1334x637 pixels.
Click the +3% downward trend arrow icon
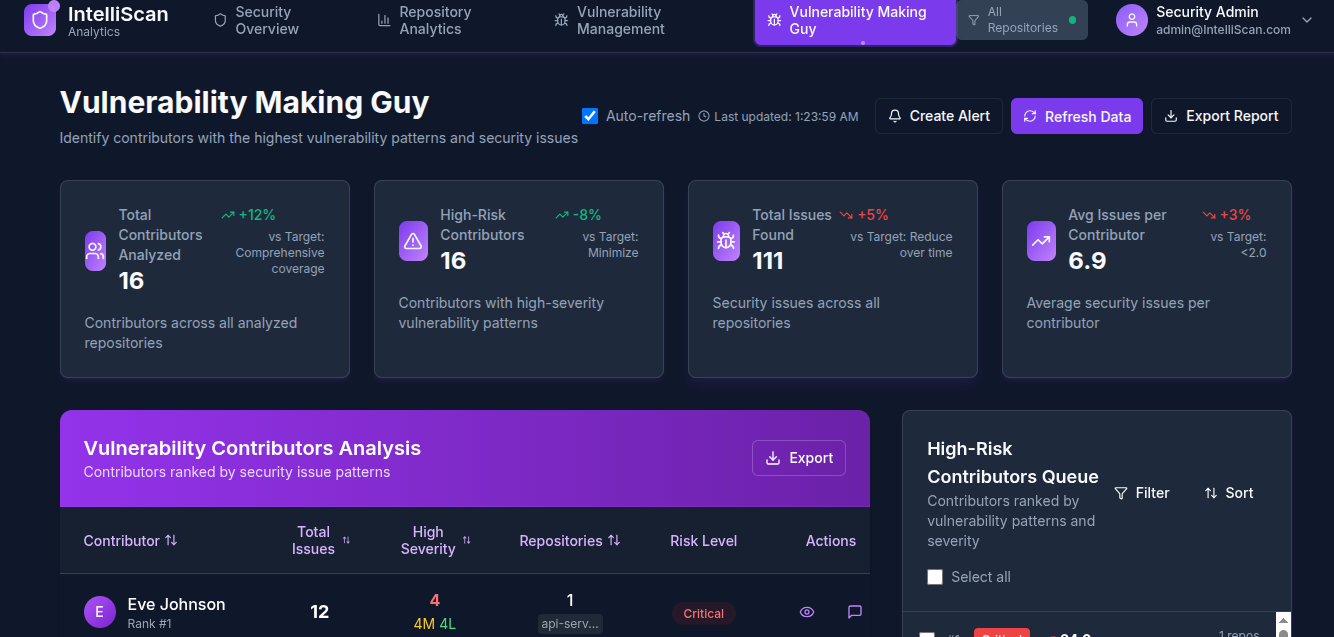(x=1209, y=215)
